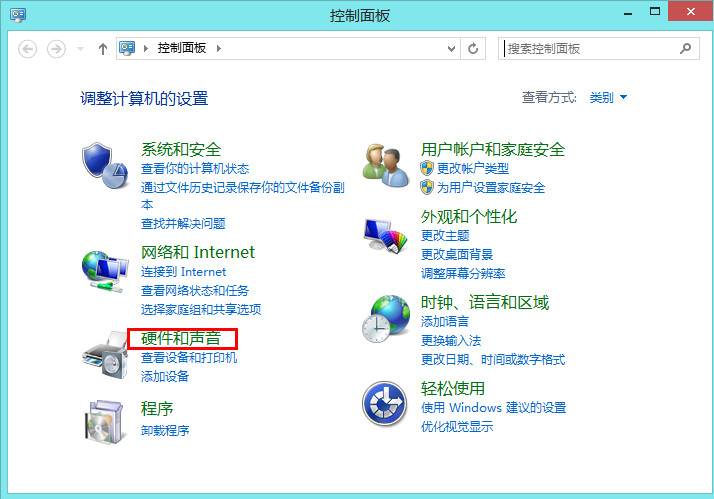The height and width of the screenshot is (499, 714).
Task: Open 系统和安全 category
Action: point(181,149)
